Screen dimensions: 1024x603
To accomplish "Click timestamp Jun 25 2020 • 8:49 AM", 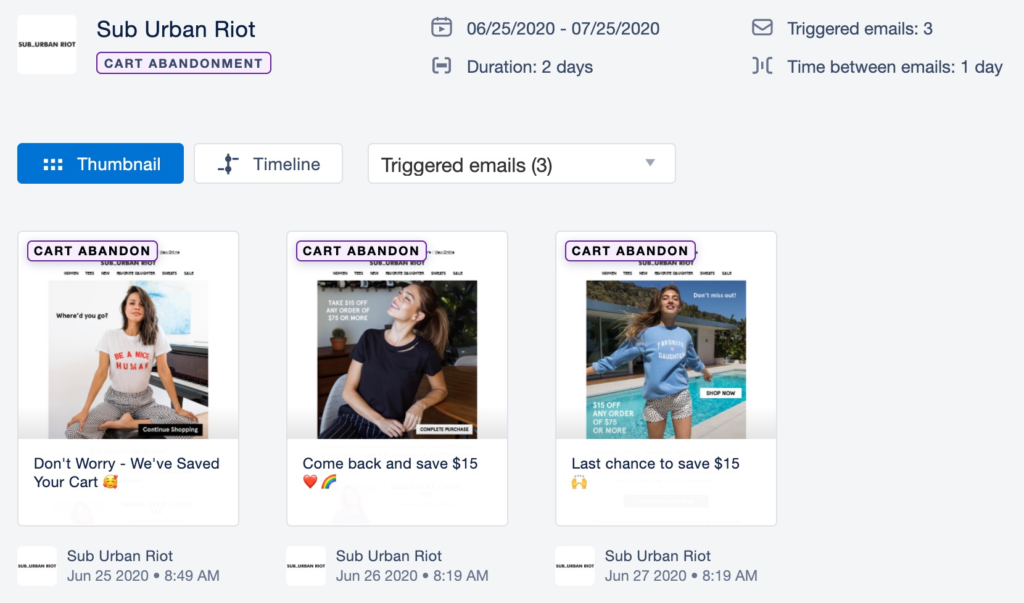I will coord(143,576).
